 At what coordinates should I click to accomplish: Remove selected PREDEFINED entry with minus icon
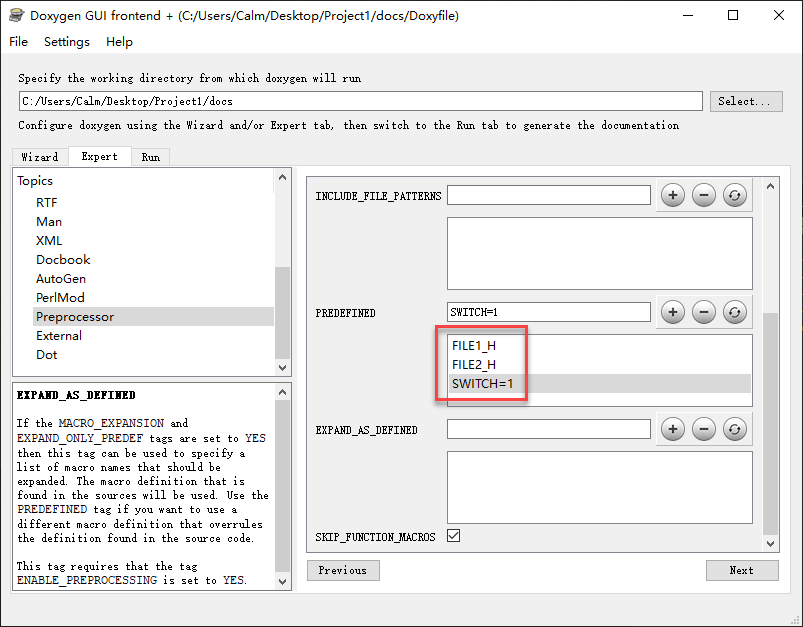click(704, 312)
